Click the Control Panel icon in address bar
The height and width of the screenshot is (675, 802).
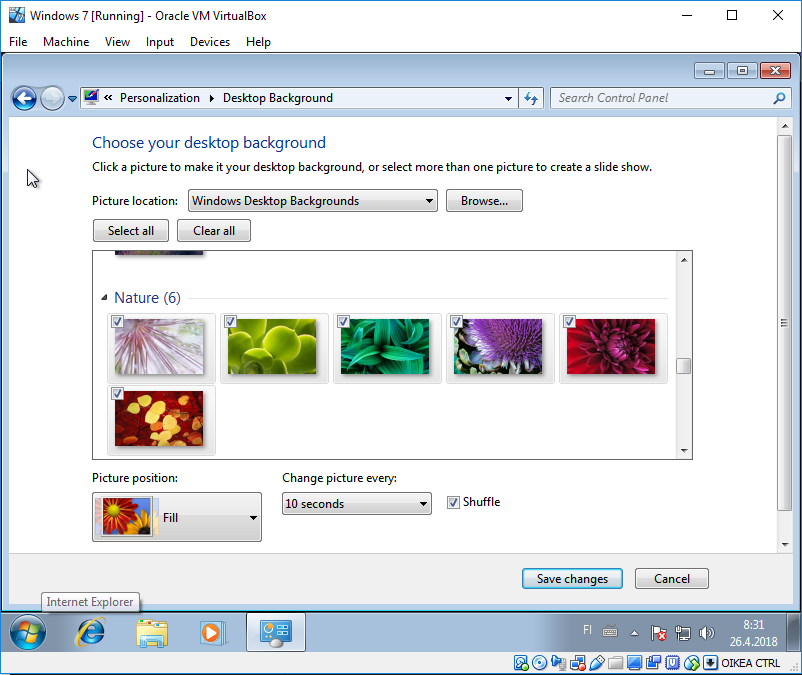[91, 97]
